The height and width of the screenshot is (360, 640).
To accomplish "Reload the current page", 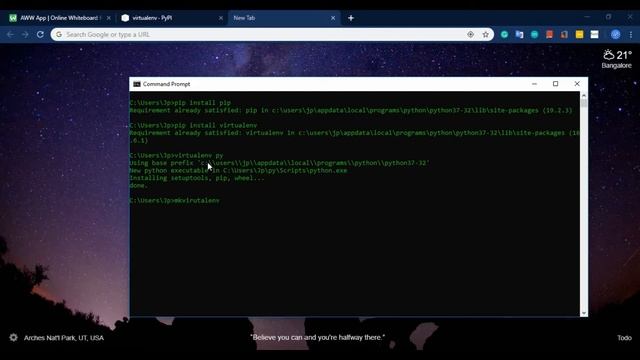I will (40, 35).
